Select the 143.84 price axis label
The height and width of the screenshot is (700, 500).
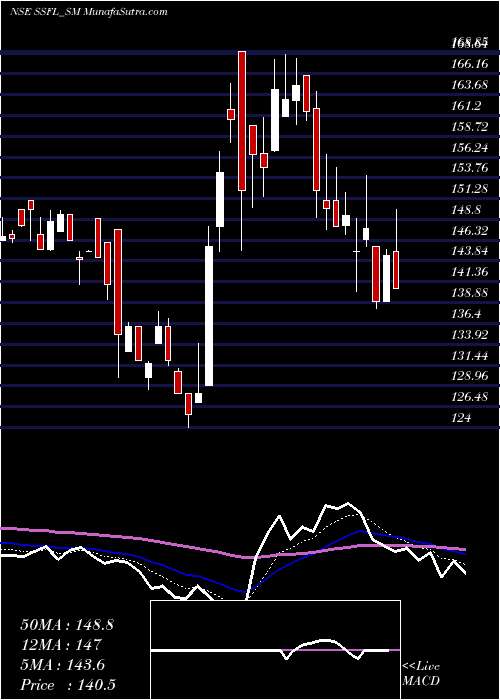tap(469, 251)
